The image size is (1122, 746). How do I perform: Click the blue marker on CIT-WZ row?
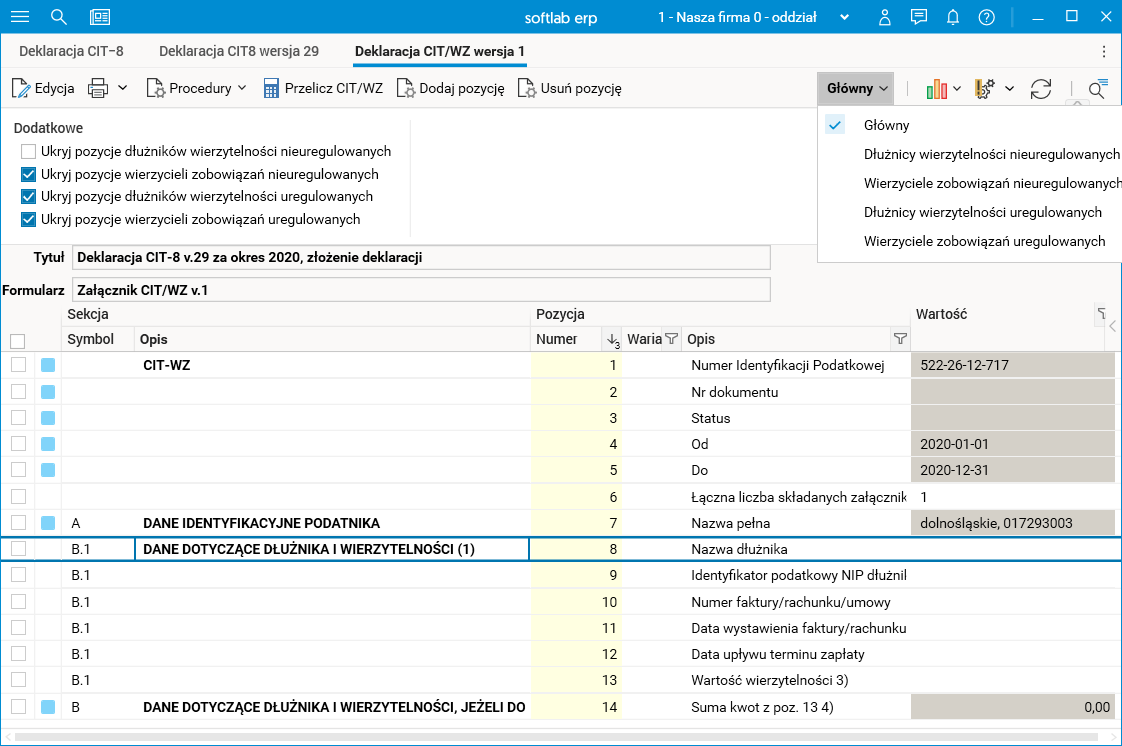[x=48, y=366]
